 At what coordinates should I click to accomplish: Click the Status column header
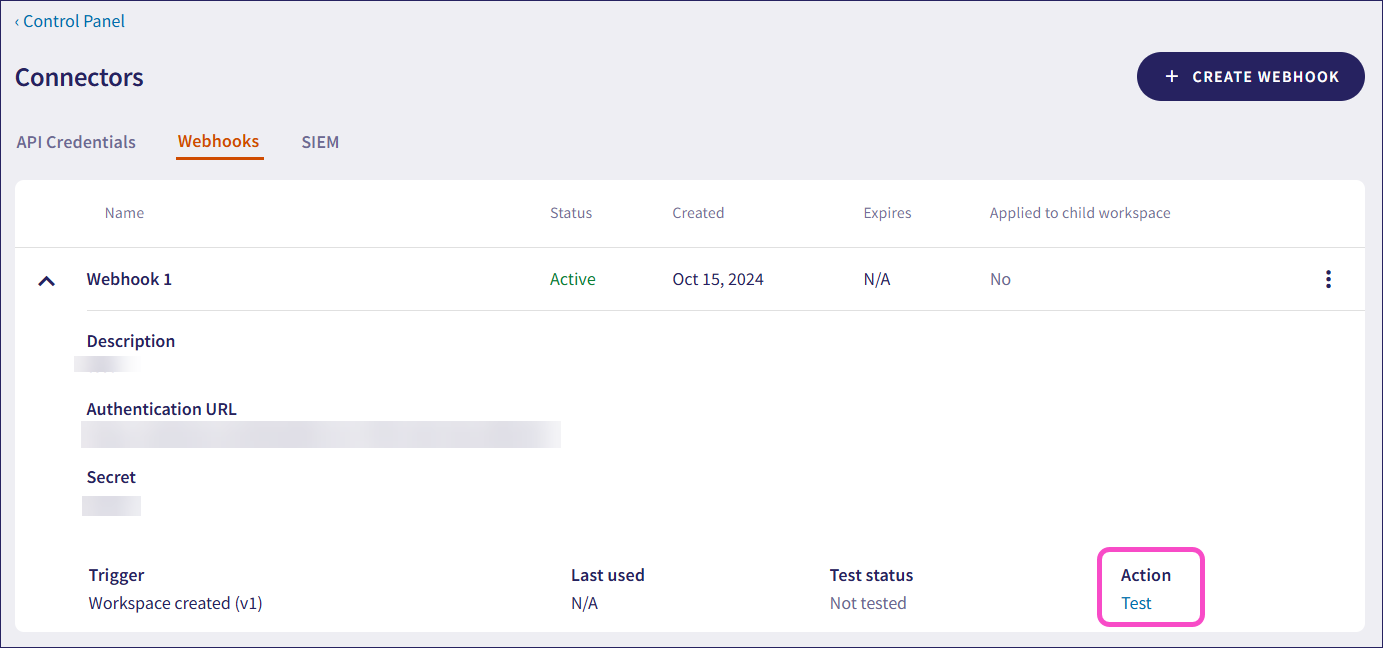point(570,212)
